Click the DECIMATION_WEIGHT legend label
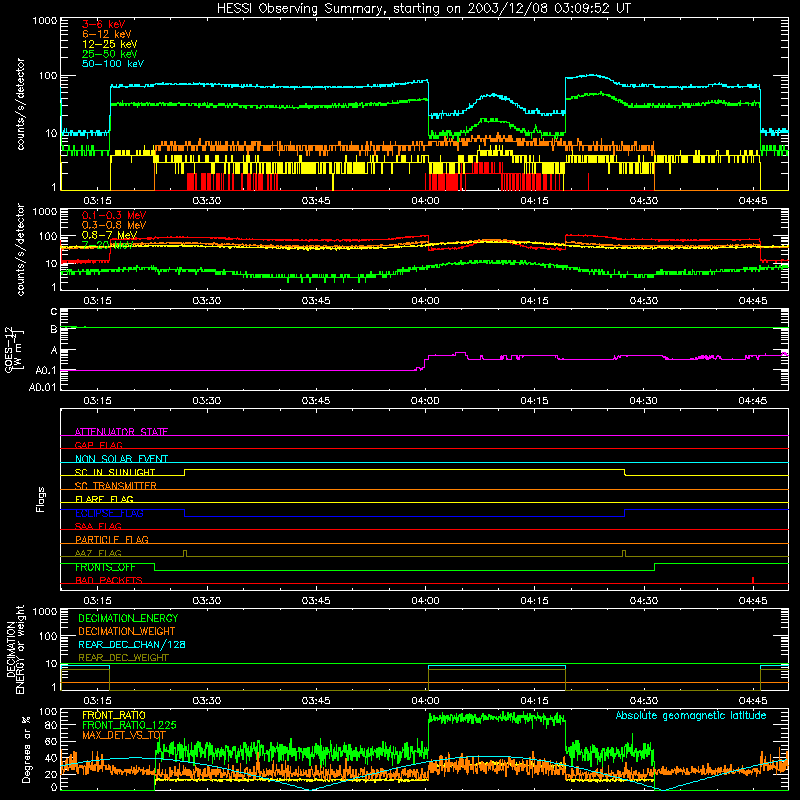 127,631
